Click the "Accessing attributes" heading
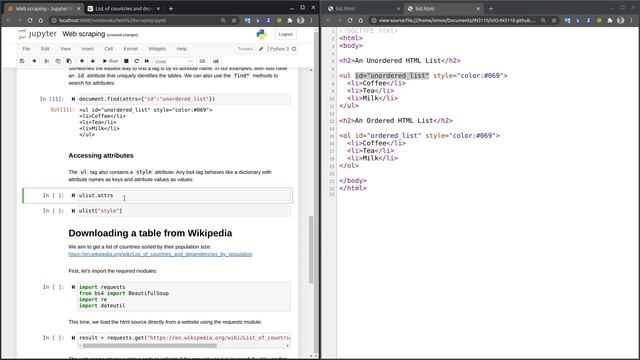Viewport: 640px width, 360px height. [101, 156]
